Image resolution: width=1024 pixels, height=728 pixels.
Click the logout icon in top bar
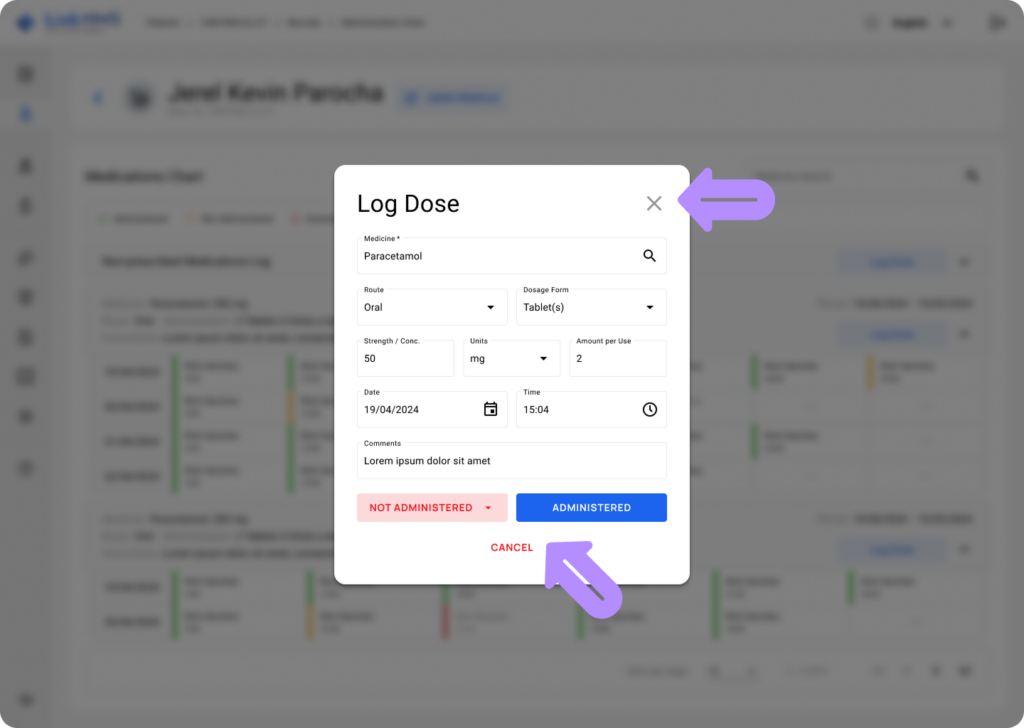pos(995,22)
